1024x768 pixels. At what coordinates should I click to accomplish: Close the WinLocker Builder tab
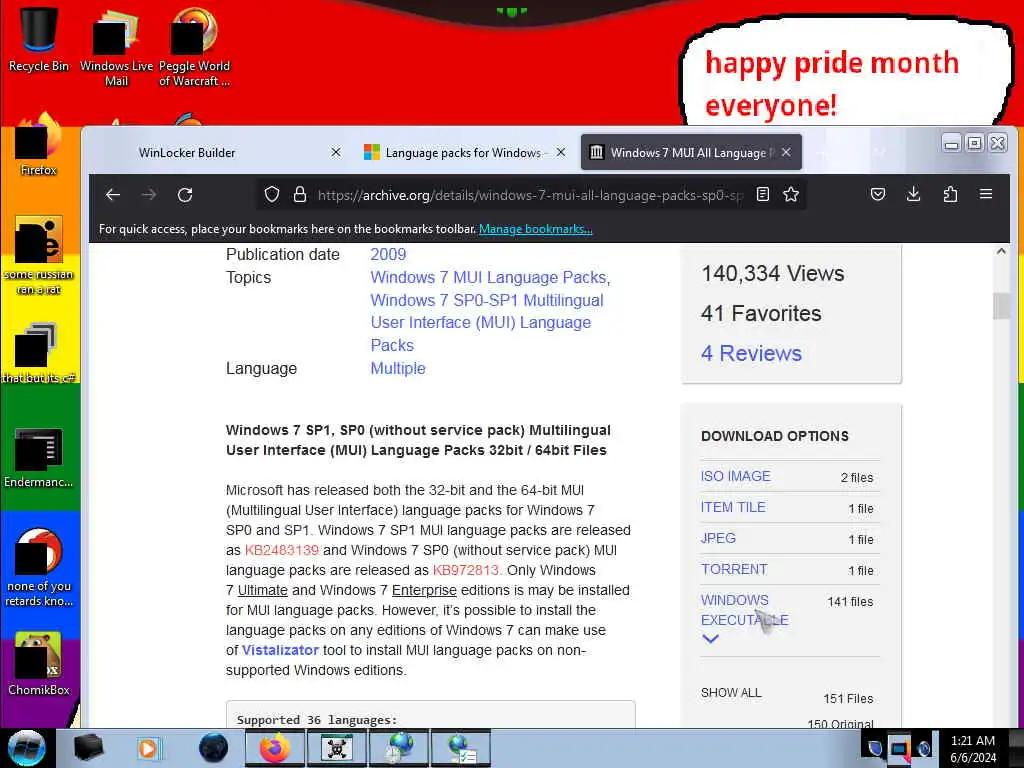point(336,152)
